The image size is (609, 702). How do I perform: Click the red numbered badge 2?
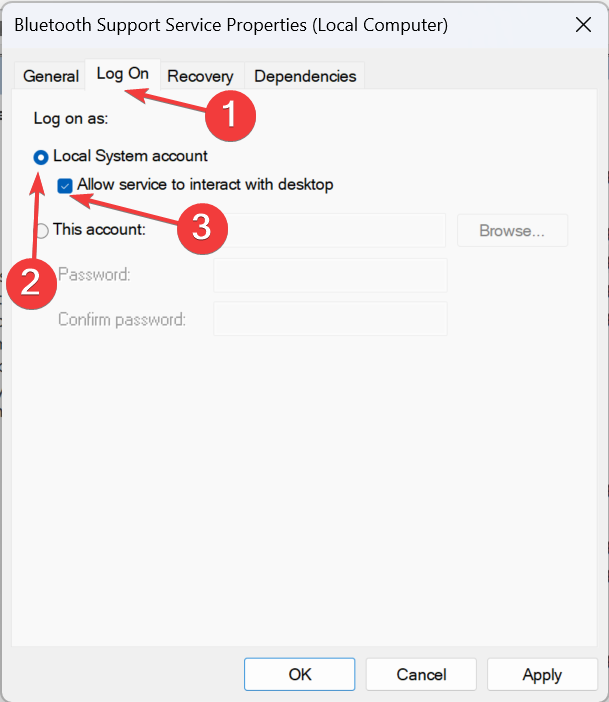pyautogui.click(x=31, y=284)
